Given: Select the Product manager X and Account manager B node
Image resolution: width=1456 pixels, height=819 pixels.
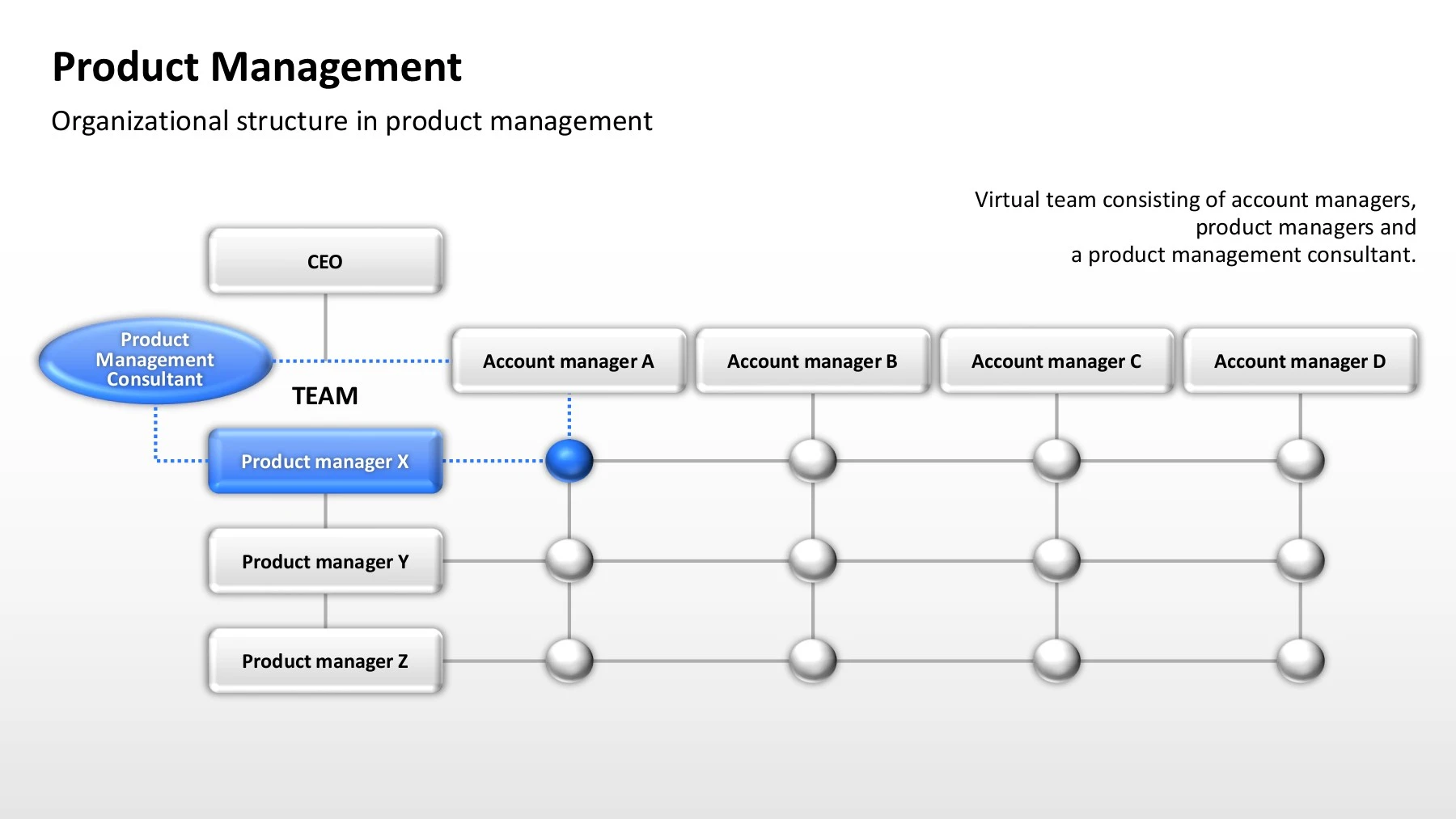Looking at the screenshot, I should pos(813,461).
